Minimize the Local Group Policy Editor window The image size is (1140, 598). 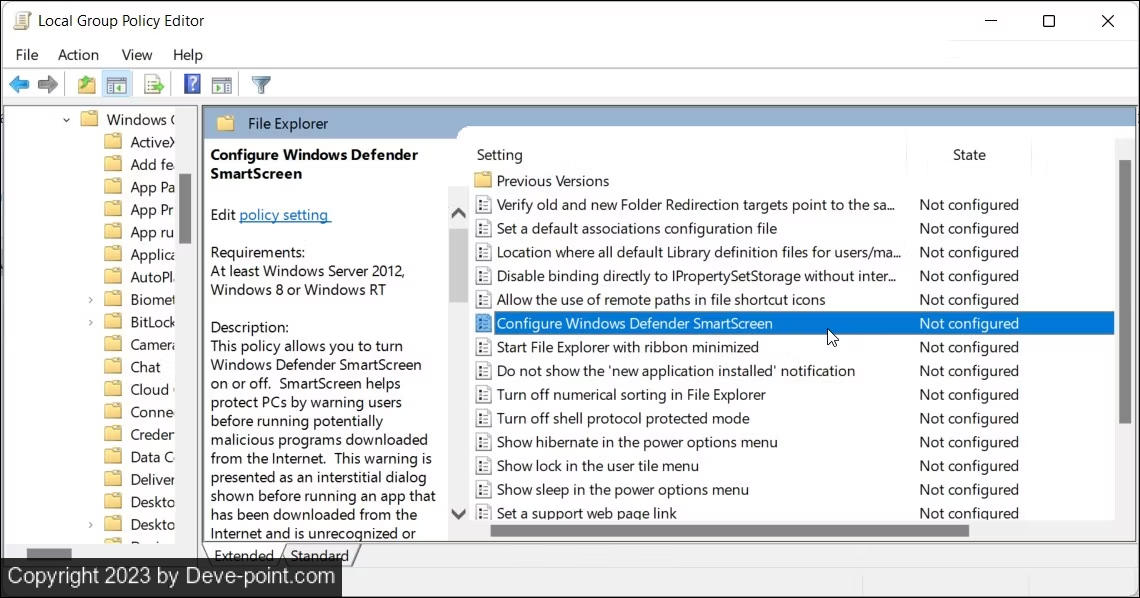point(990,21)
